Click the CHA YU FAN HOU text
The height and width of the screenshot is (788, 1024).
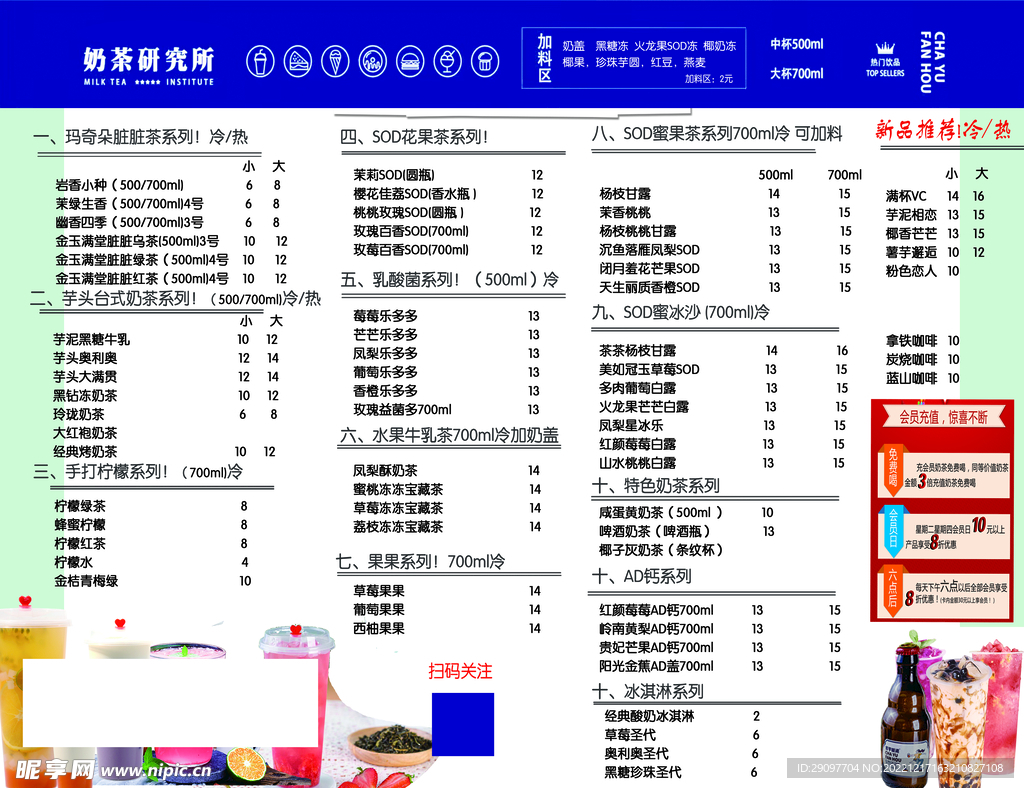[x=933, y=61]
